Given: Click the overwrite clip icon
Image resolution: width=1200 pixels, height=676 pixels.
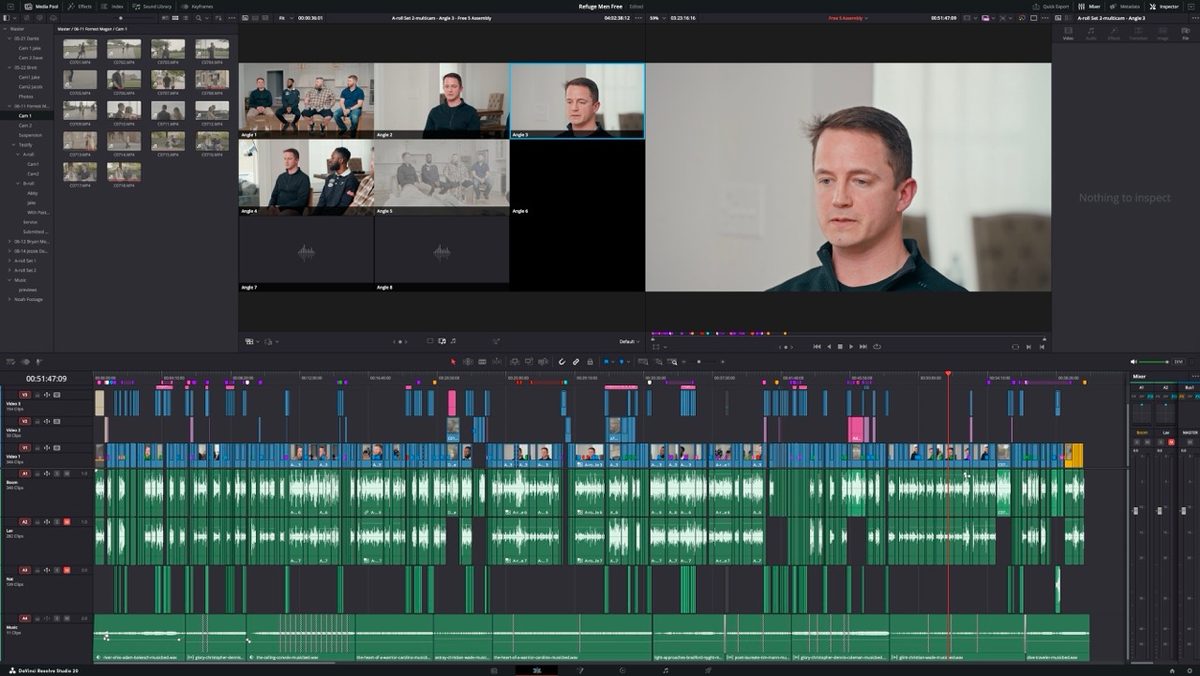Looking at the screenshot, I should coord(529,361).
